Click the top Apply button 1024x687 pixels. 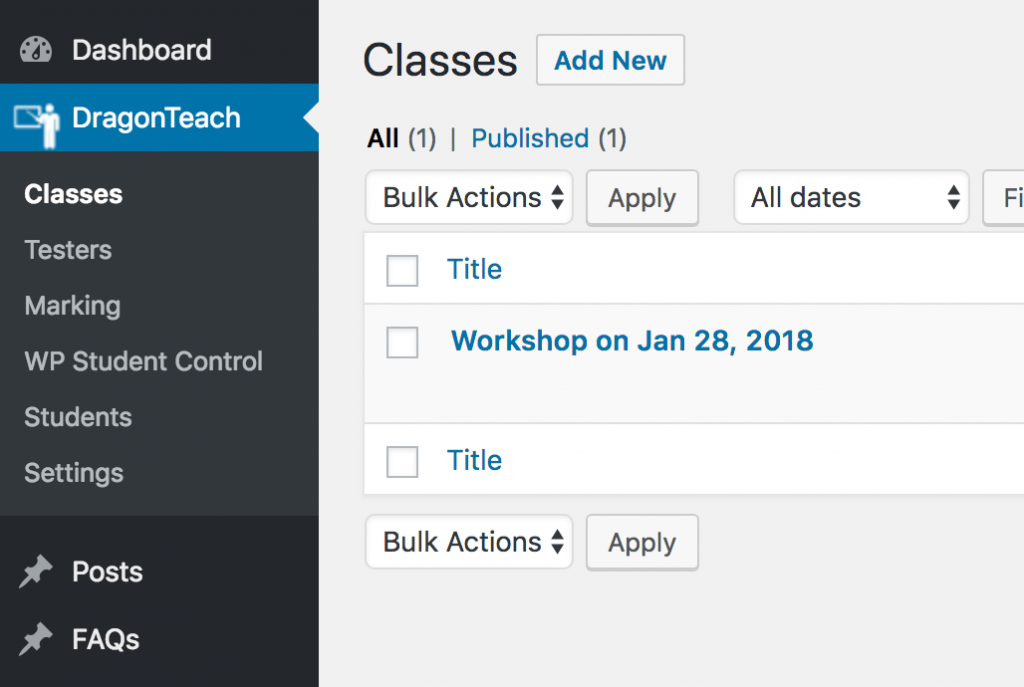click(643, 198)
